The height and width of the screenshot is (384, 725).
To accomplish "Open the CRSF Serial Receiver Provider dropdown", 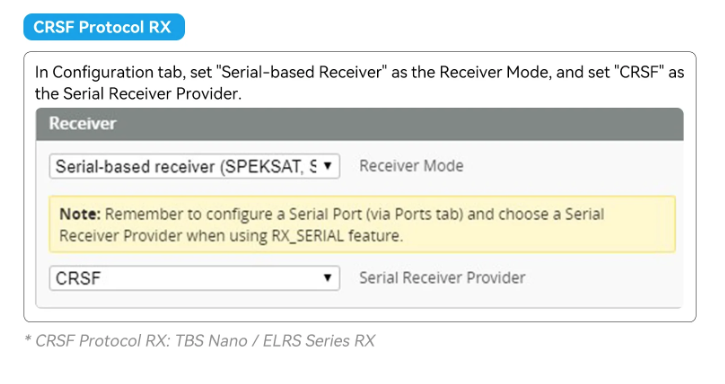I will click(x=195, y=278).
